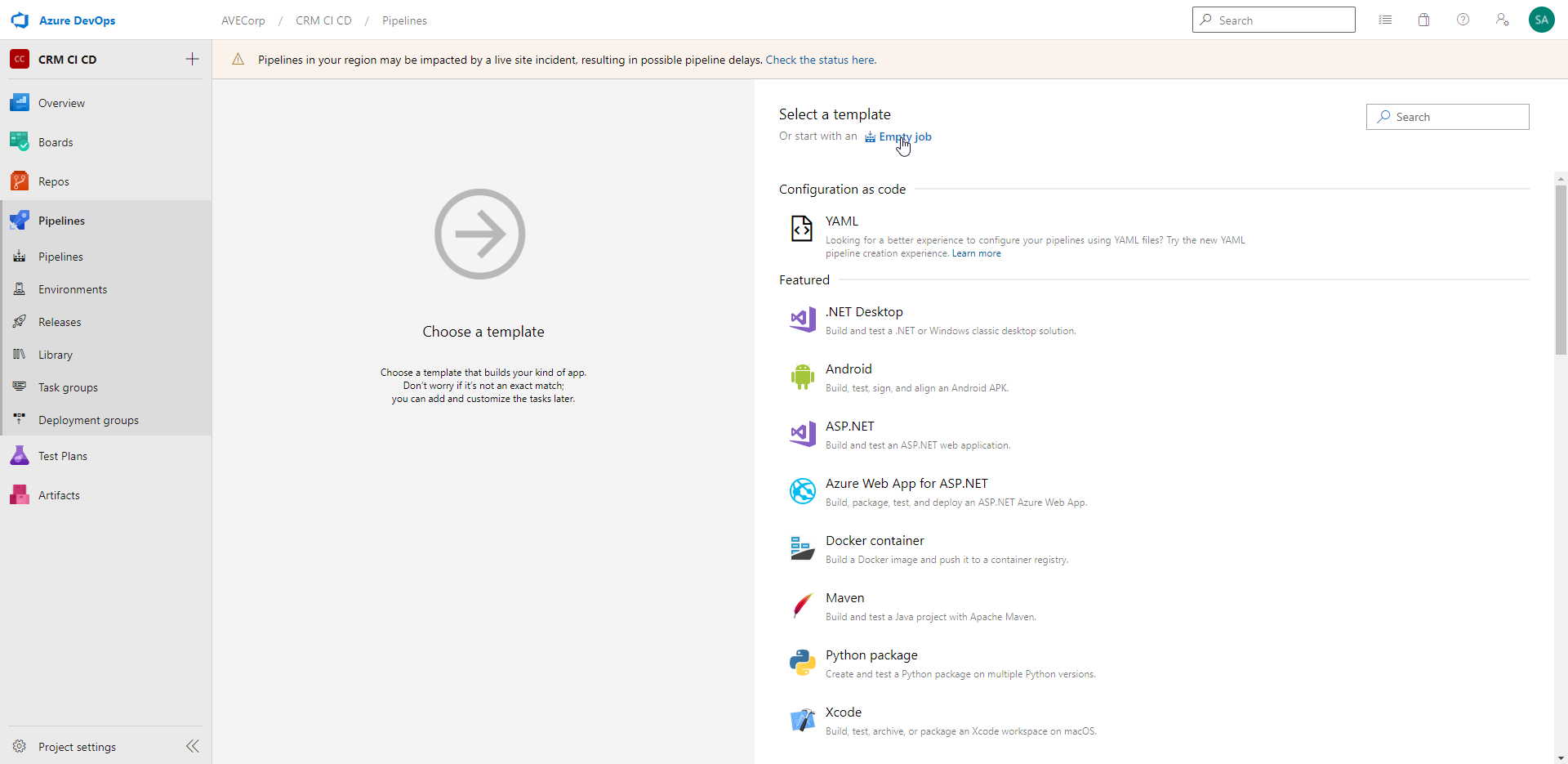1568x764 pixels.
Task: Click the Artifacts icon
Action: click(20, 495)
